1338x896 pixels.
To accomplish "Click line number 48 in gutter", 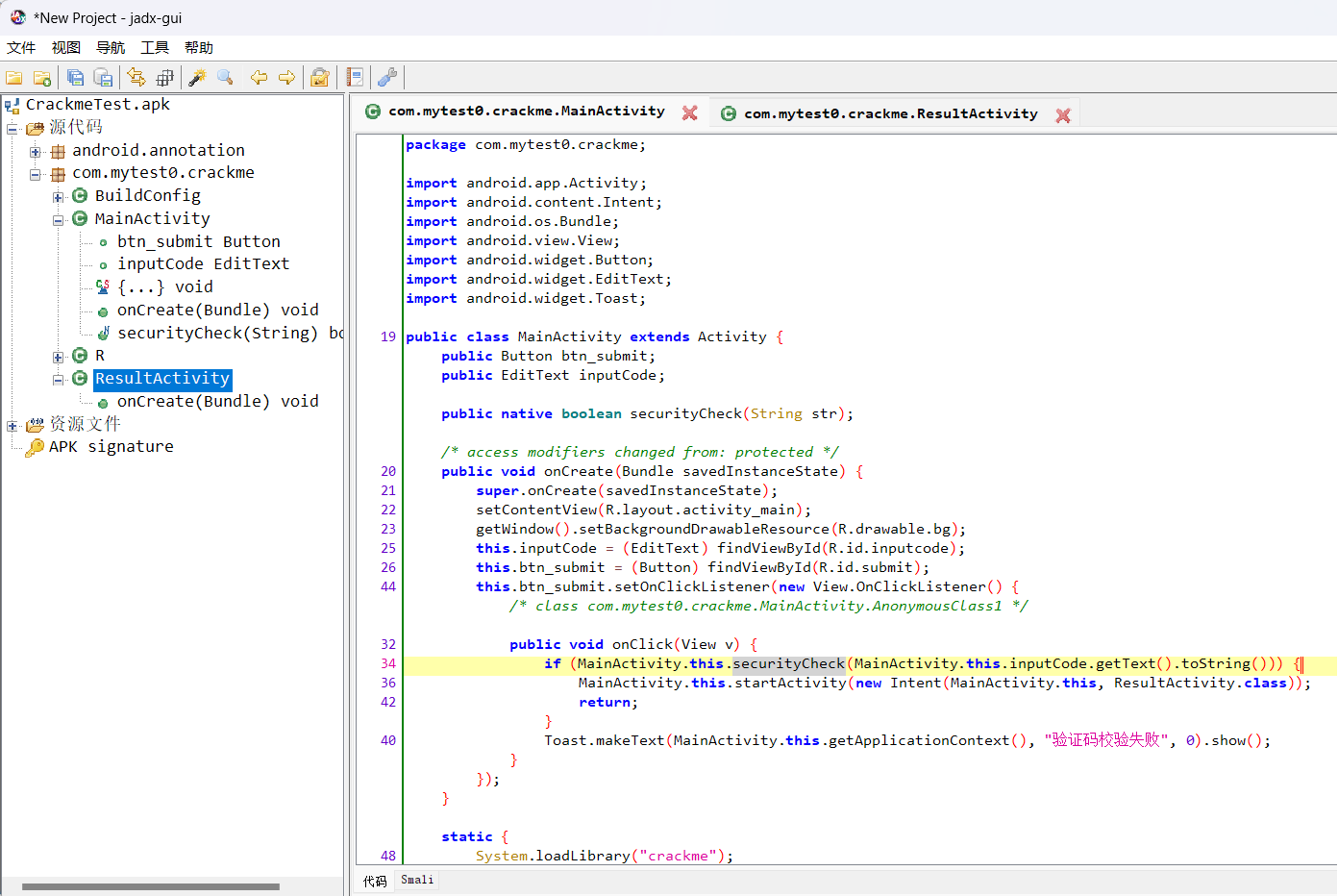I will (388, 856).
